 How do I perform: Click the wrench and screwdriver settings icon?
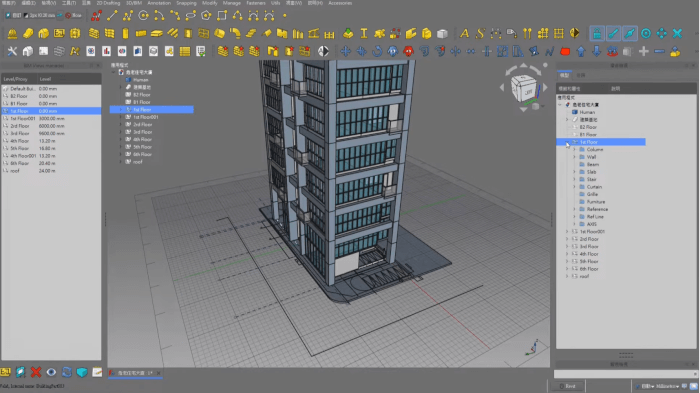pyautogui.click(x=12, y=51)
